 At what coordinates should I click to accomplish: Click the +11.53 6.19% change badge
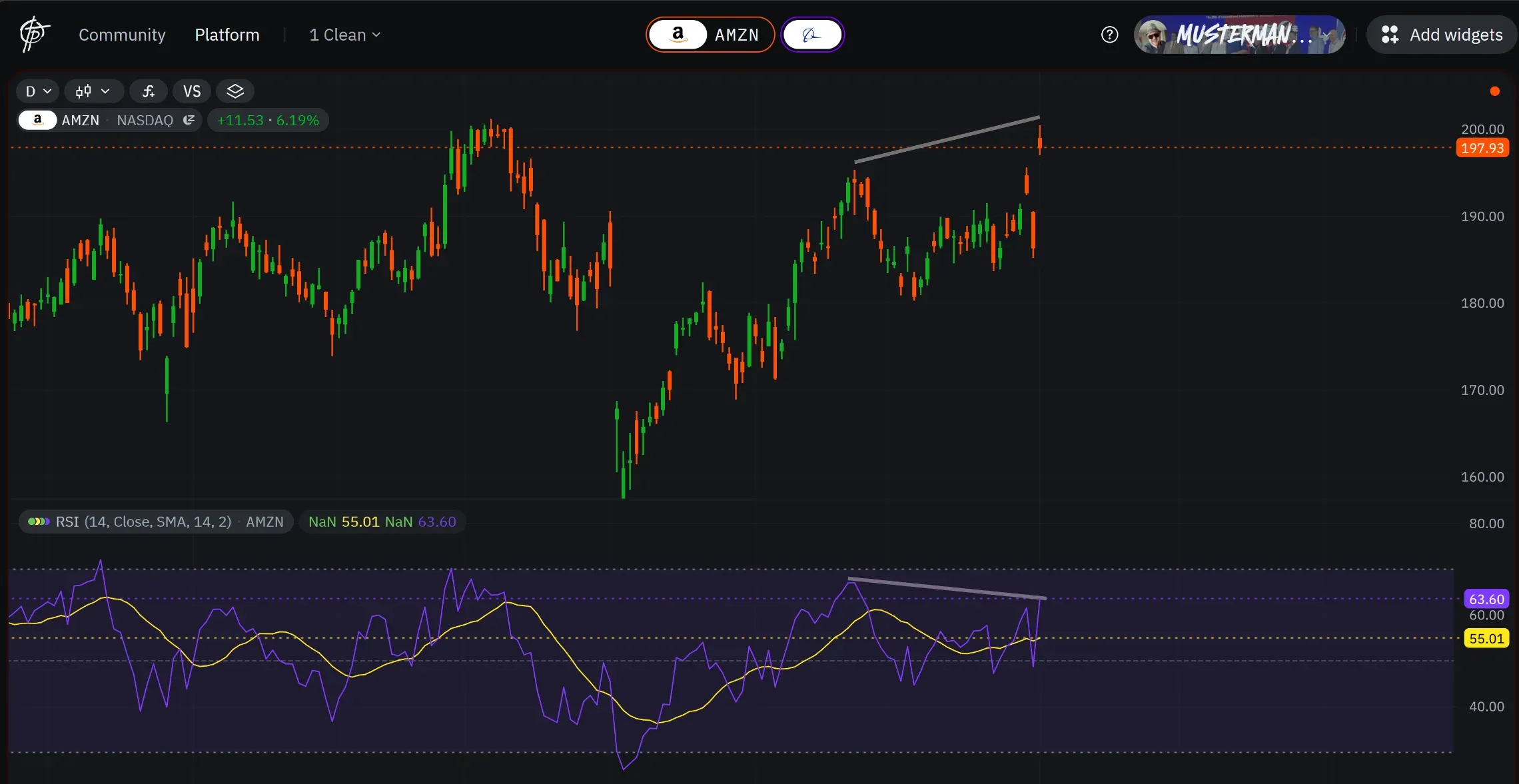click(x=268, y=121)
